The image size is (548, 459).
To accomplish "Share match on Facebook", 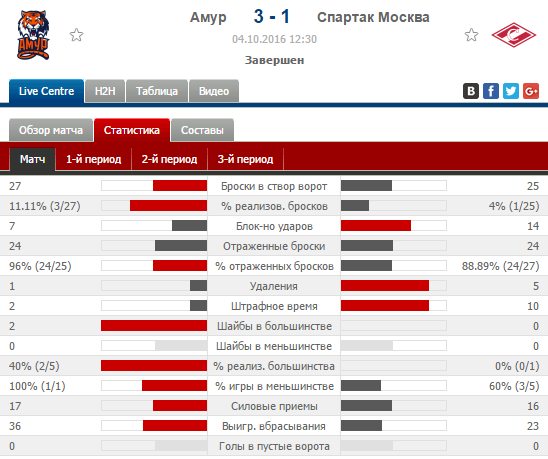I will point(491,91).
